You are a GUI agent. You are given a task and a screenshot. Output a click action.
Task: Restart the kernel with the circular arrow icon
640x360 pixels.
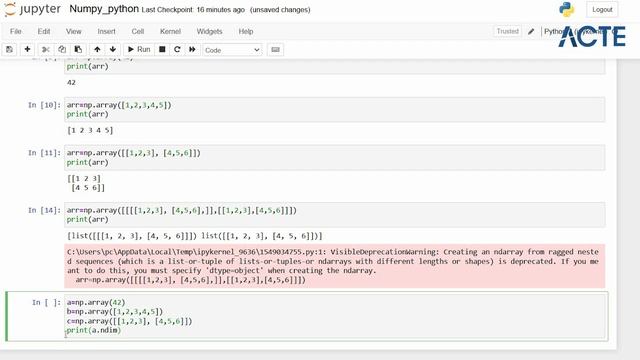(177, 49)
